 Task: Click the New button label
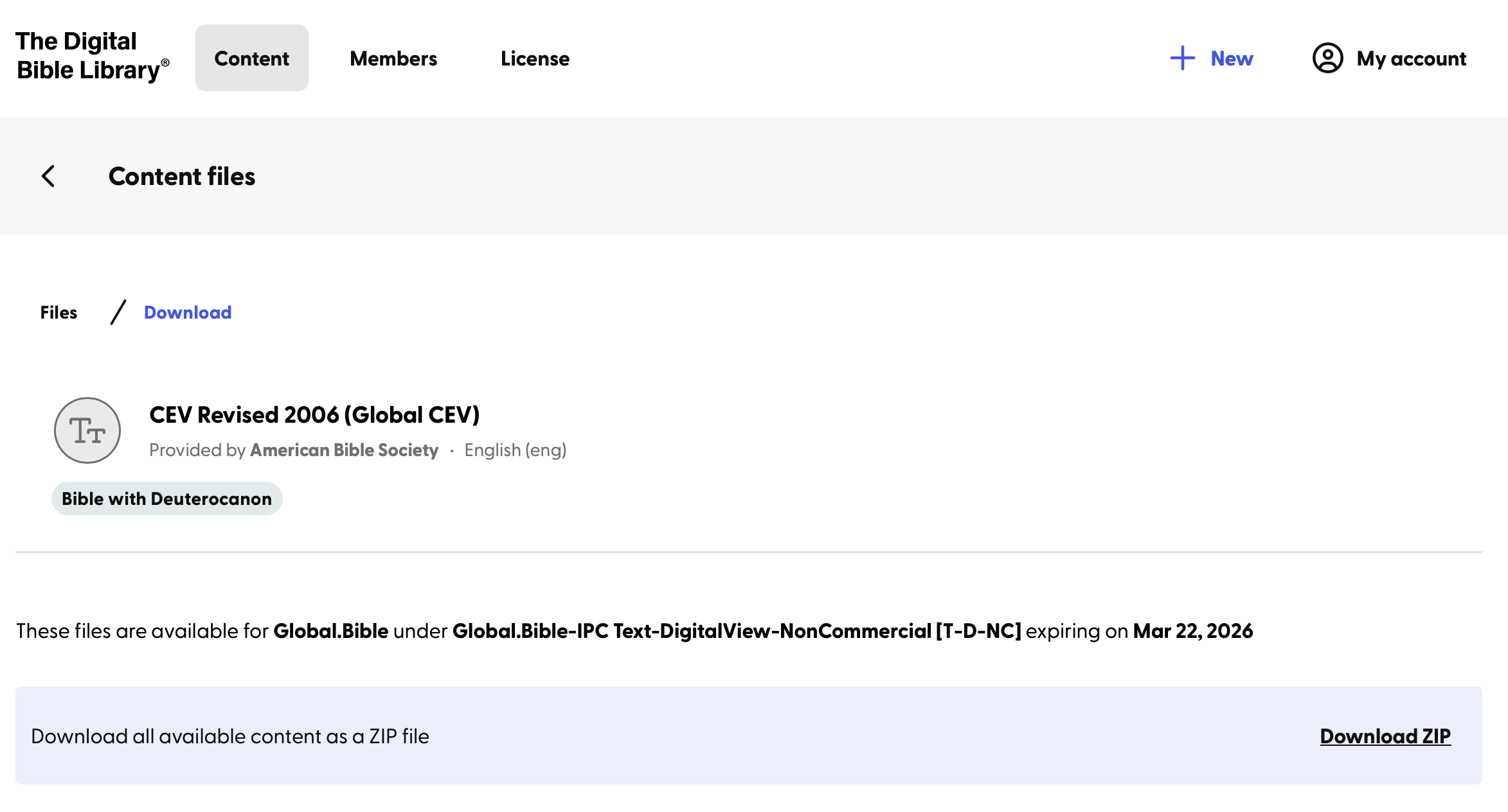[1232, 58]
